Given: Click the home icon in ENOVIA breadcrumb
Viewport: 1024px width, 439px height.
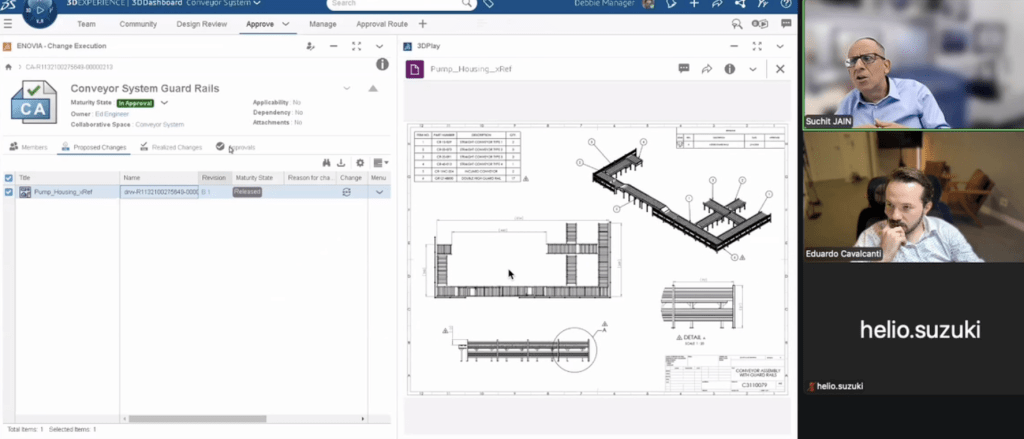Looking at the screenshot, I should coord(9,66).
